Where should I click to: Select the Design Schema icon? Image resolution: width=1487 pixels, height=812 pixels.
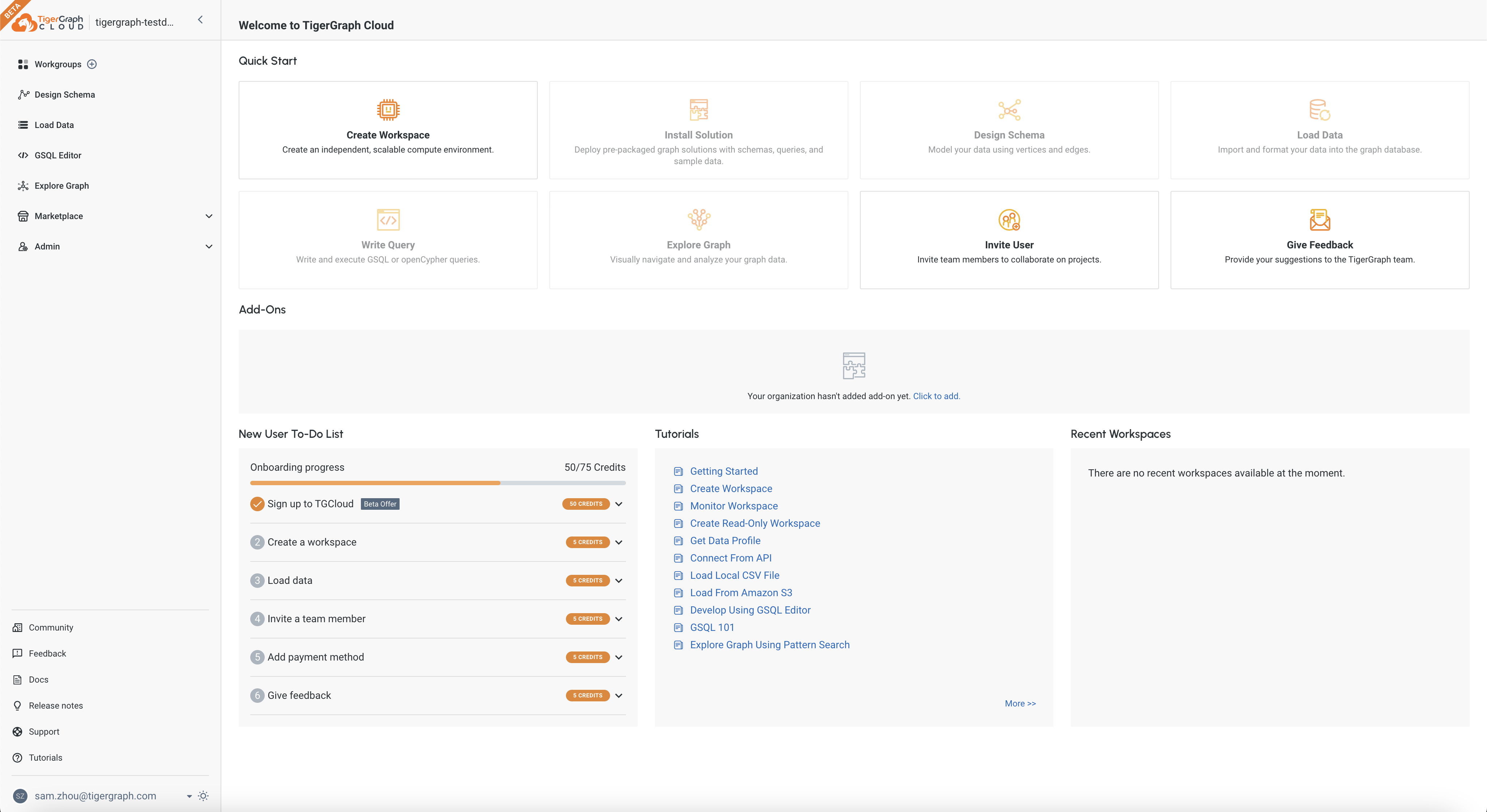[x=1008, y=109]
